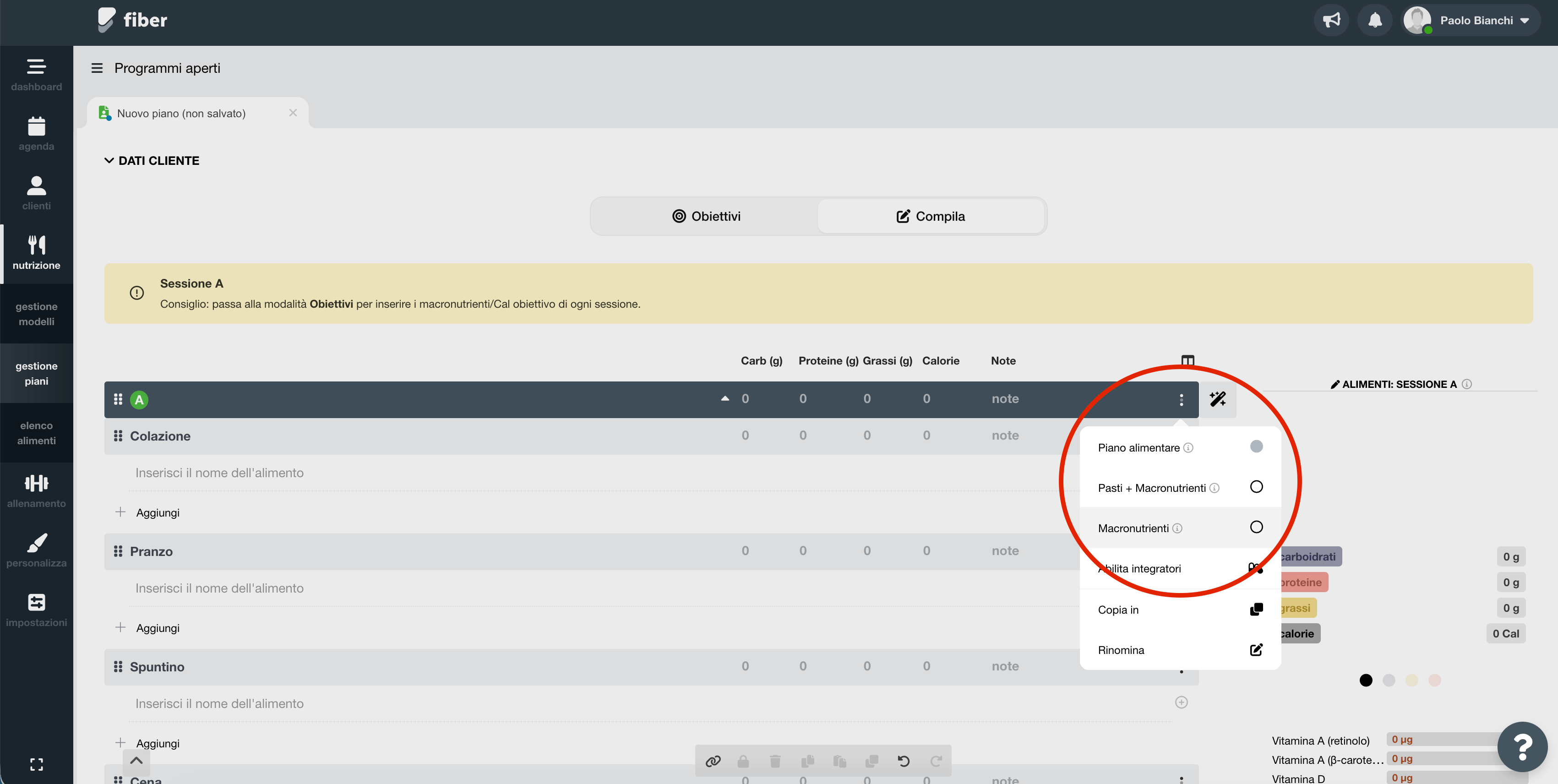Click the magic wand auto-fill icon
Viewport: 1558px width, 784px height.
pyautogui.click(x=1217, y=399)
